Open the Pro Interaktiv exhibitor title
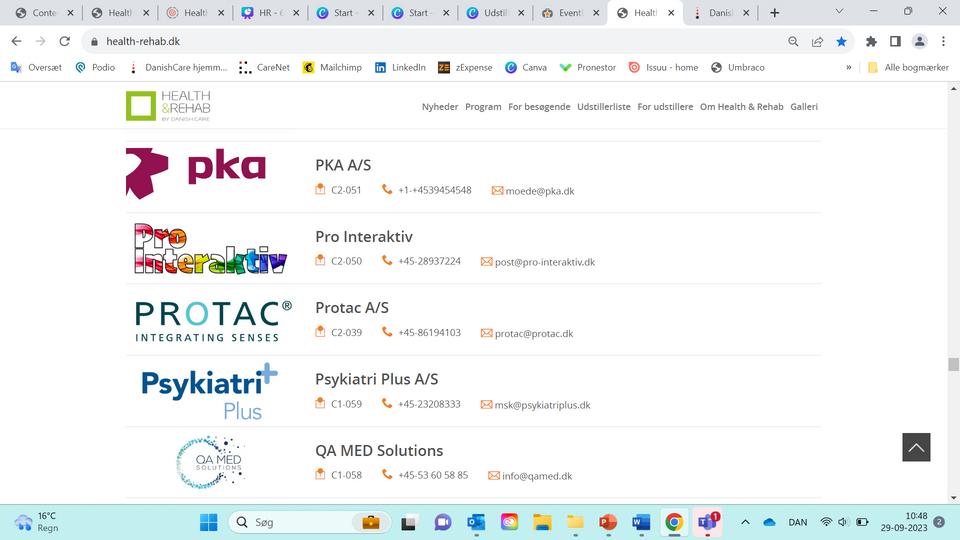 tap(364, 236)
